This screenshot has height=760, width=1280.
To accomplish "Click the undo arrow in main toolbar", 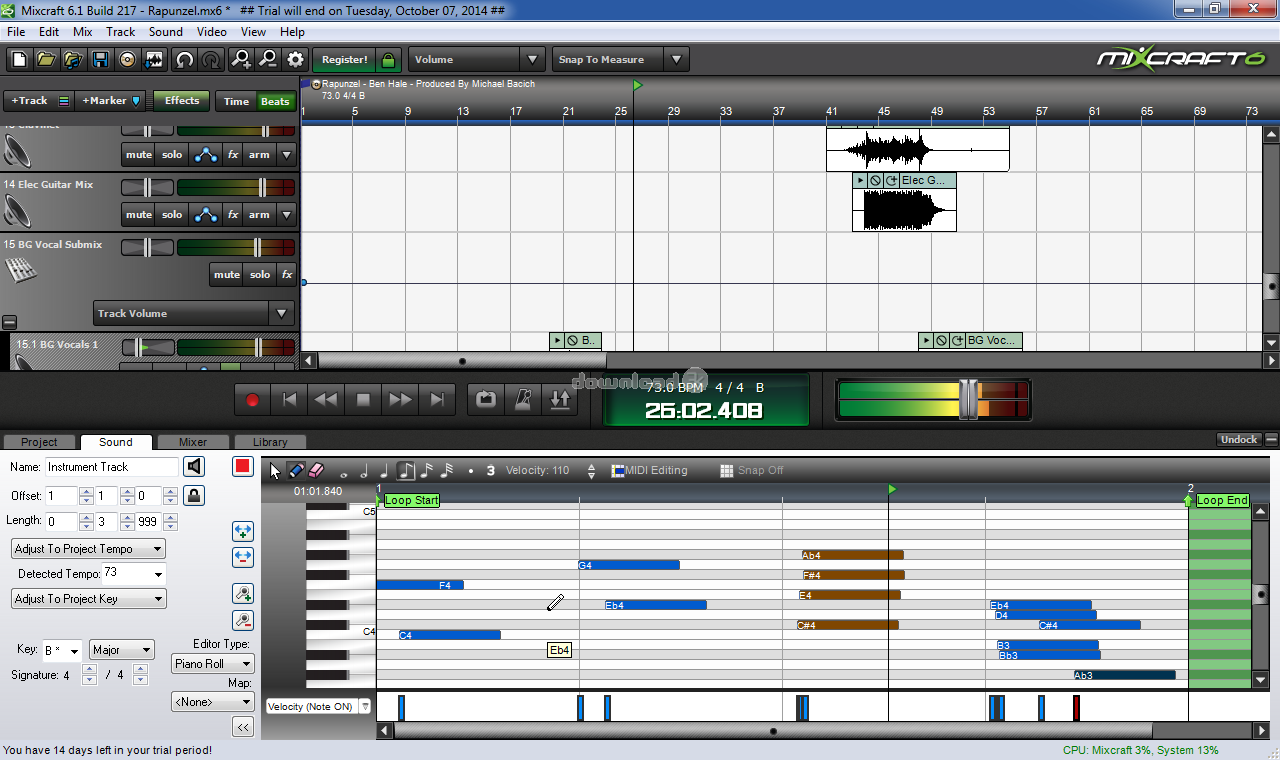I will click(x=184, y=60).
